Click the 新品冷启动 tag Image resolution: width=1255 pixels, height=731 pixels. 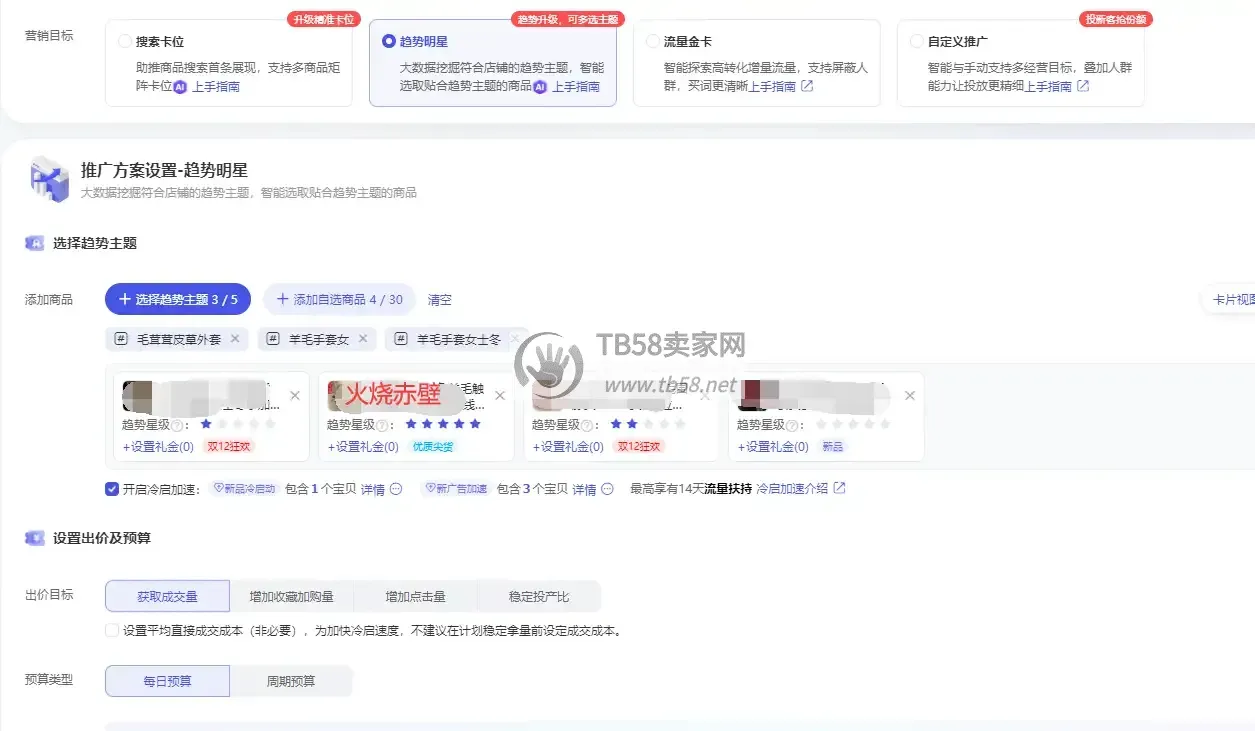coord(244,489)
